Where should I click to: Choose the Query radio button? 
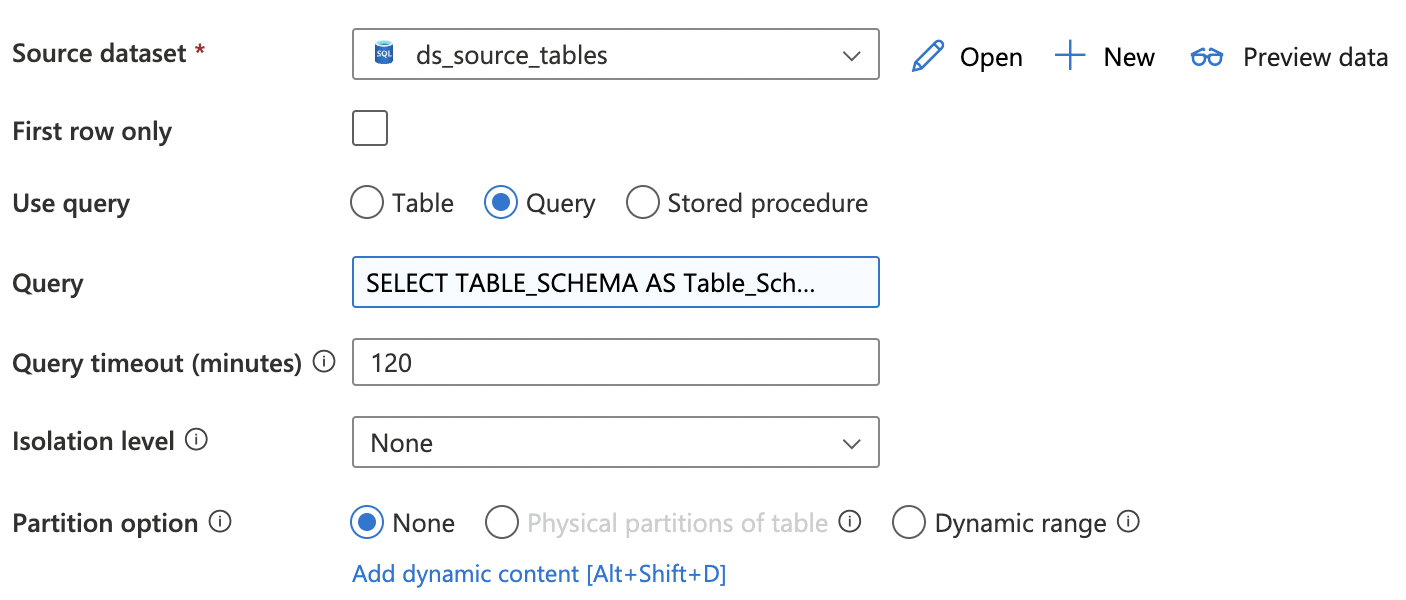click(500, 203)
